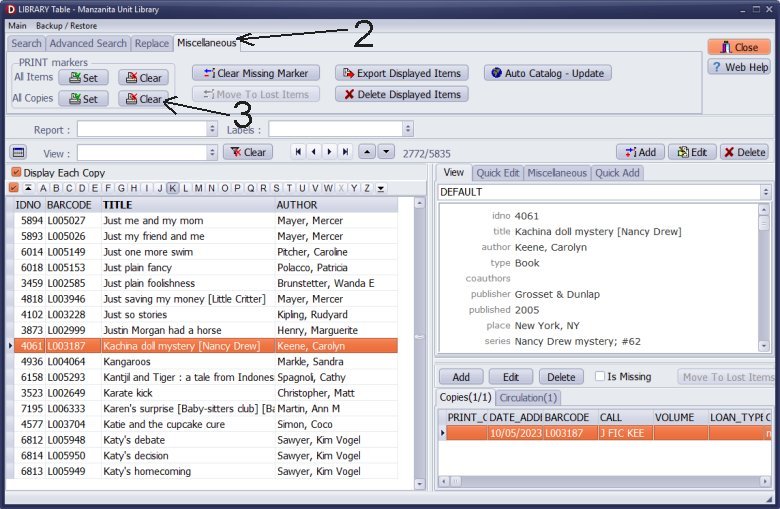The image size is (780, 509).
Task: Sort by the TITLE column header
Action: pyautogui.click(x=188, y=205)
